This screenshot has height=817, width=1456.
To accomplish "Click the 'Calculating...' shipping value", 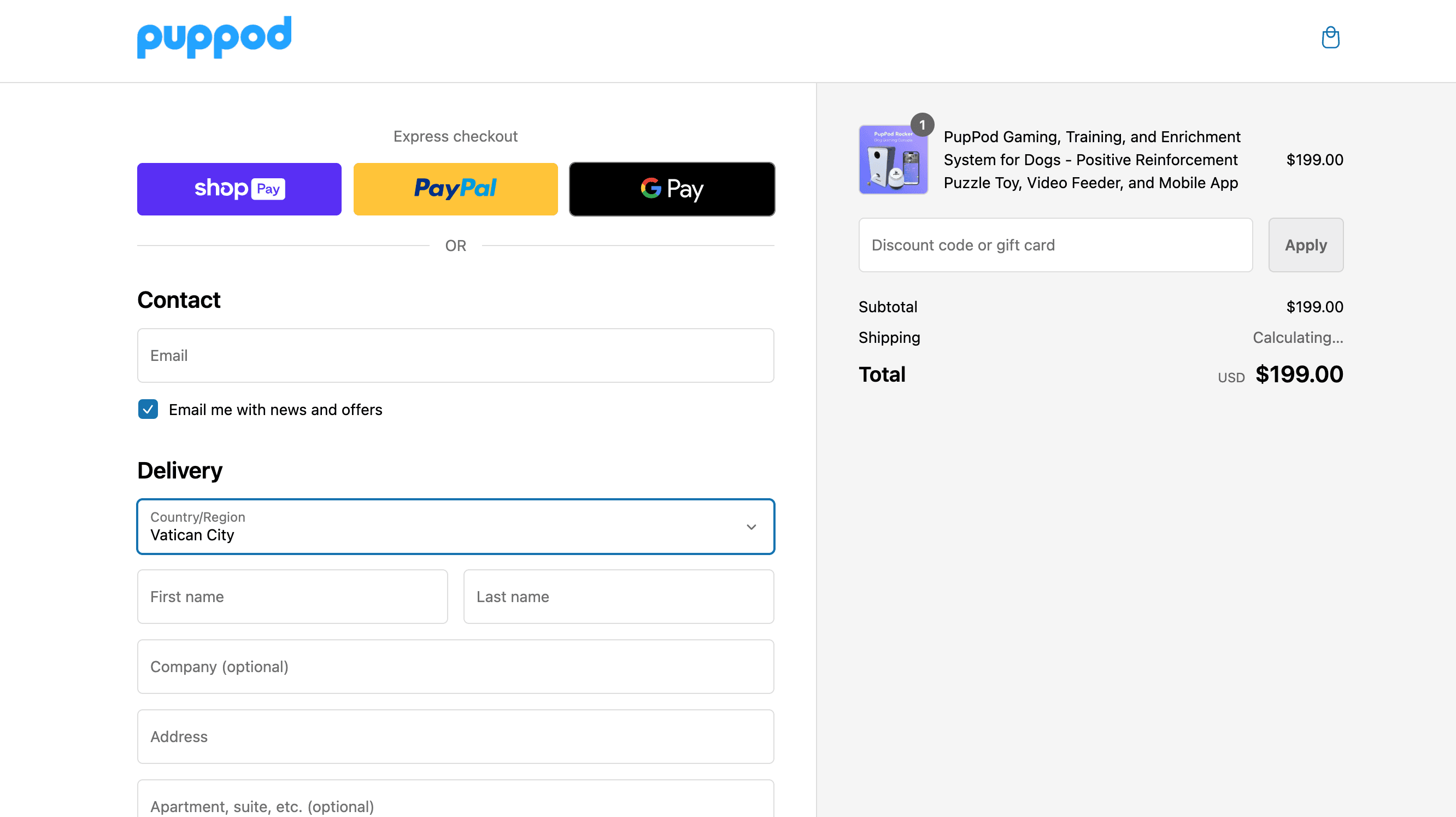I will click(1298, 337).
